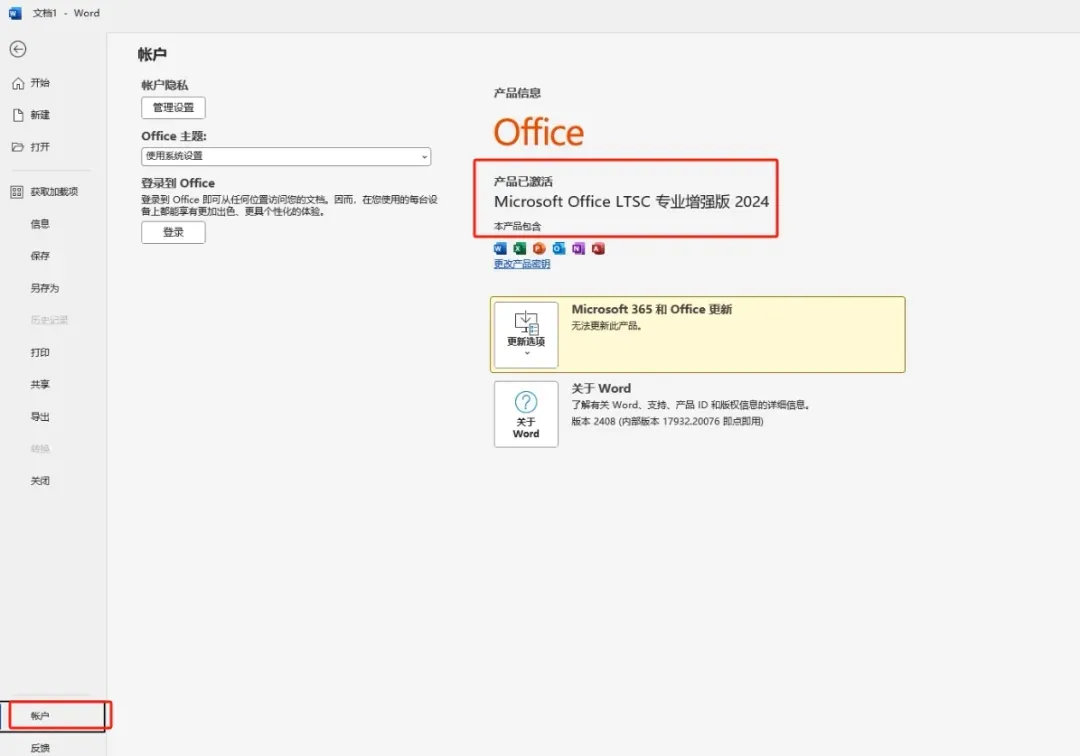Image resolution: width=1080 pixels, height=756 pixels.
Task: Click the Microsoft 365 和 Office 更新 heading
Action: click(652, 310)
